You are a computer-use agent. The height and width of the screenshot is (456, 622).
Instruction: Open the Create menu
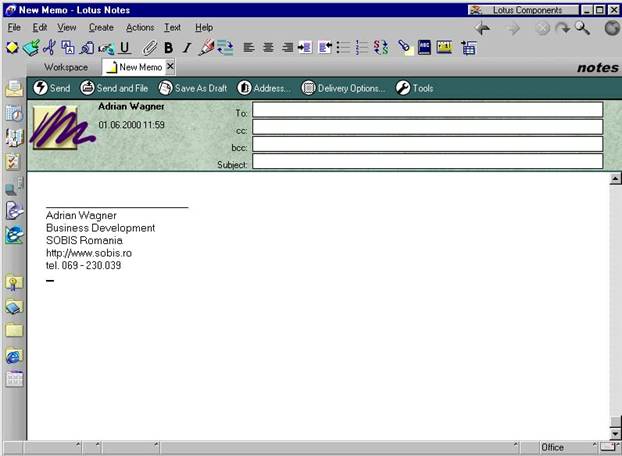point(101,27)
